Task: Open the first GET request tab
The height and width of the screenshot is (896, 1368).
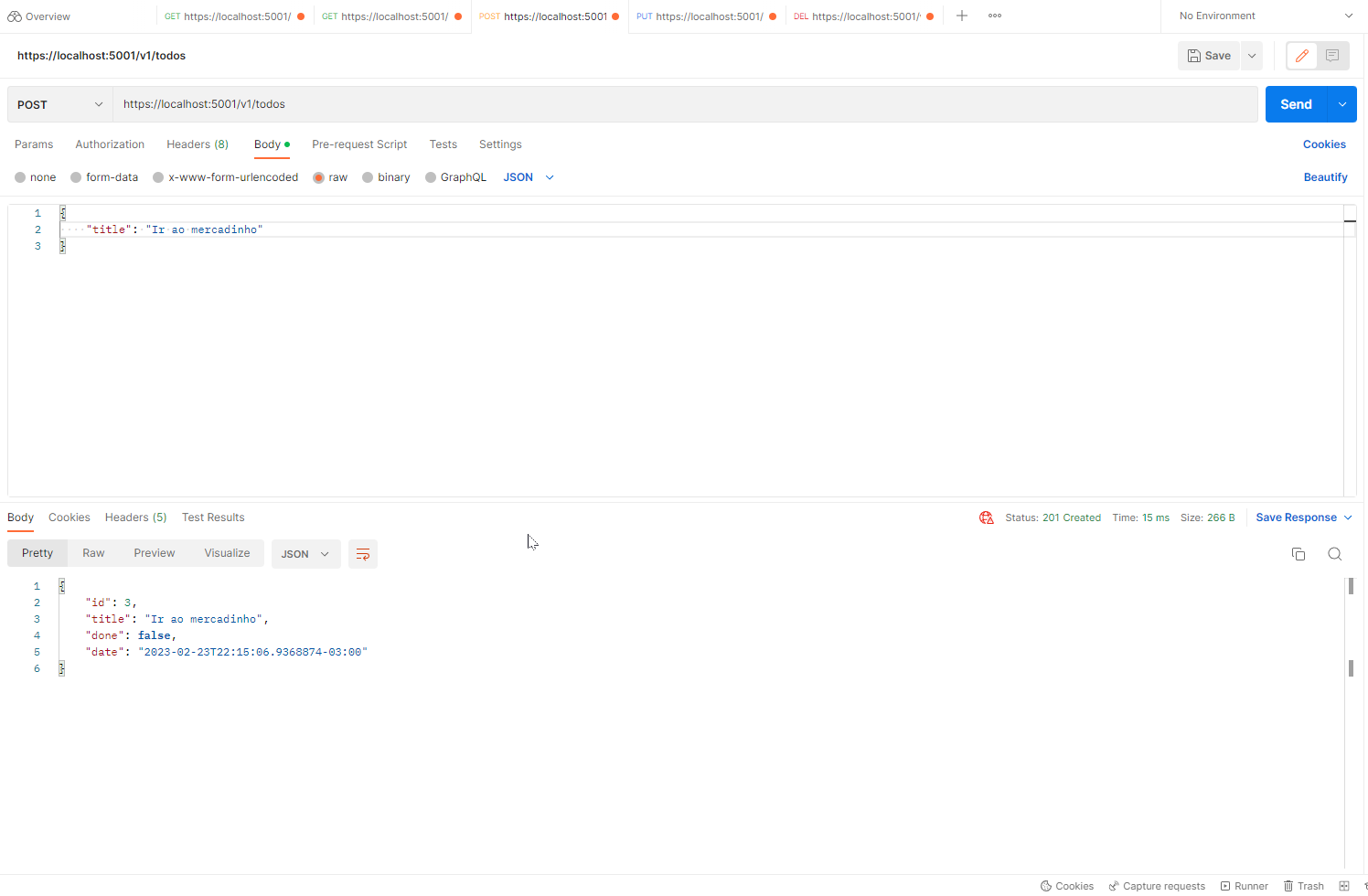Action: 234,16
